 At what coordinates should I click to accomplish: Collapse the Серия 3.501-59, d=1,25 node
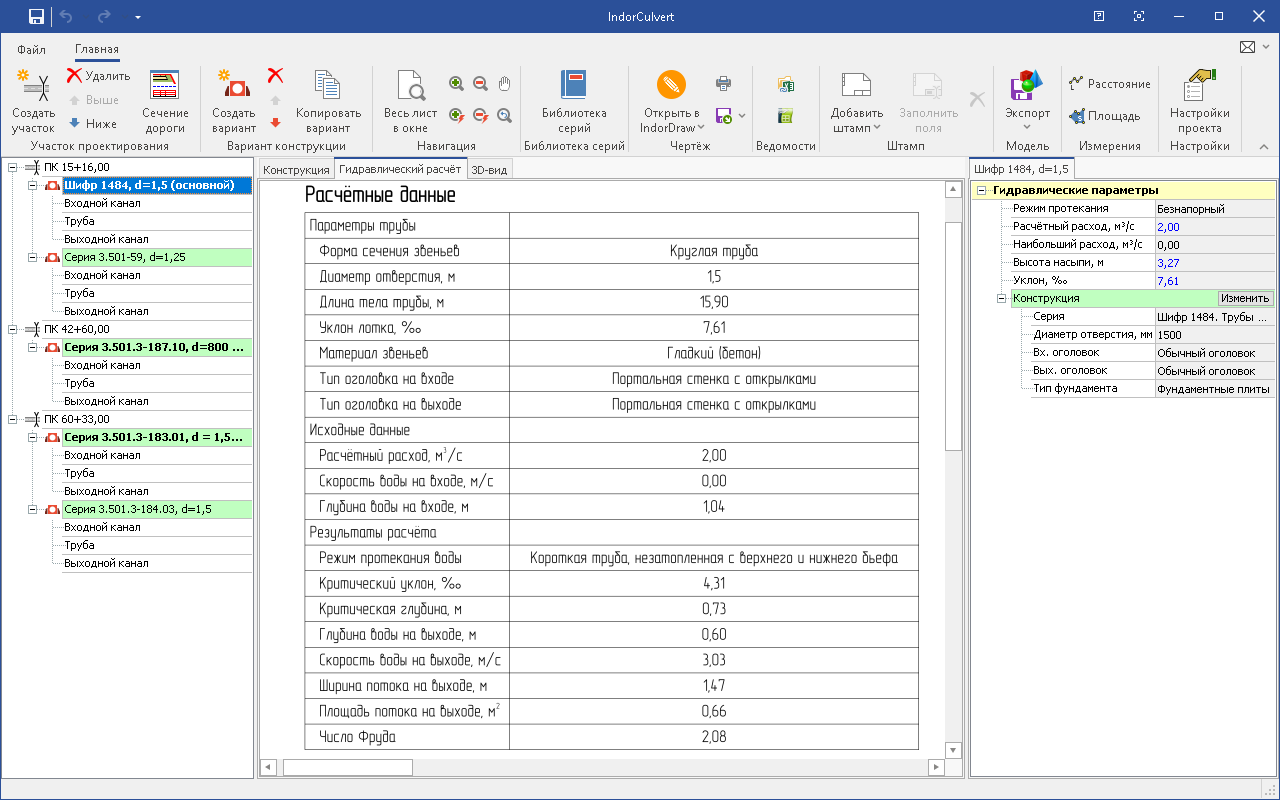tap(32, 257)
